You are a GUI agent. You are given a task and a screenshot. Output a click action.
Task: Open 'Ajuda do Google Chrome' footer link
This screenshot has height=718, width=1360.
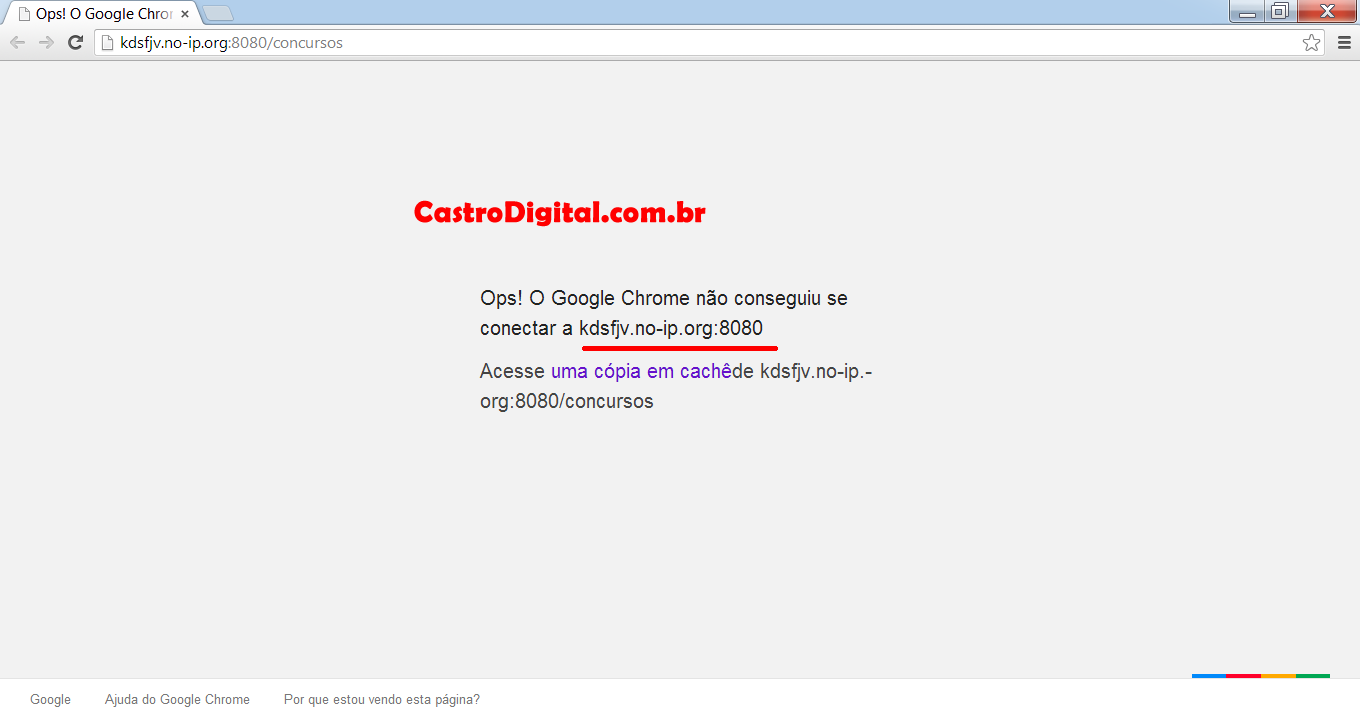click(177, 700)
